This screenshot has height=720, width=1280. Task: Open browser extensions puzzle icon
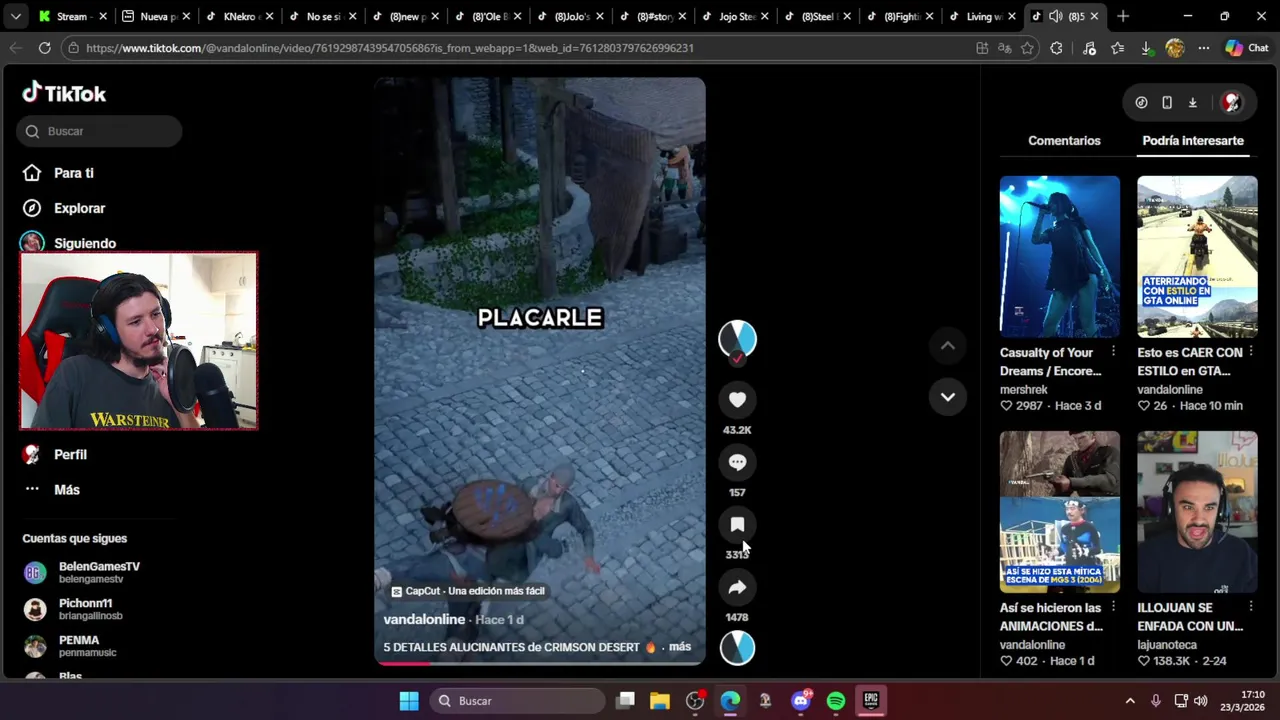coord(1056,48)
